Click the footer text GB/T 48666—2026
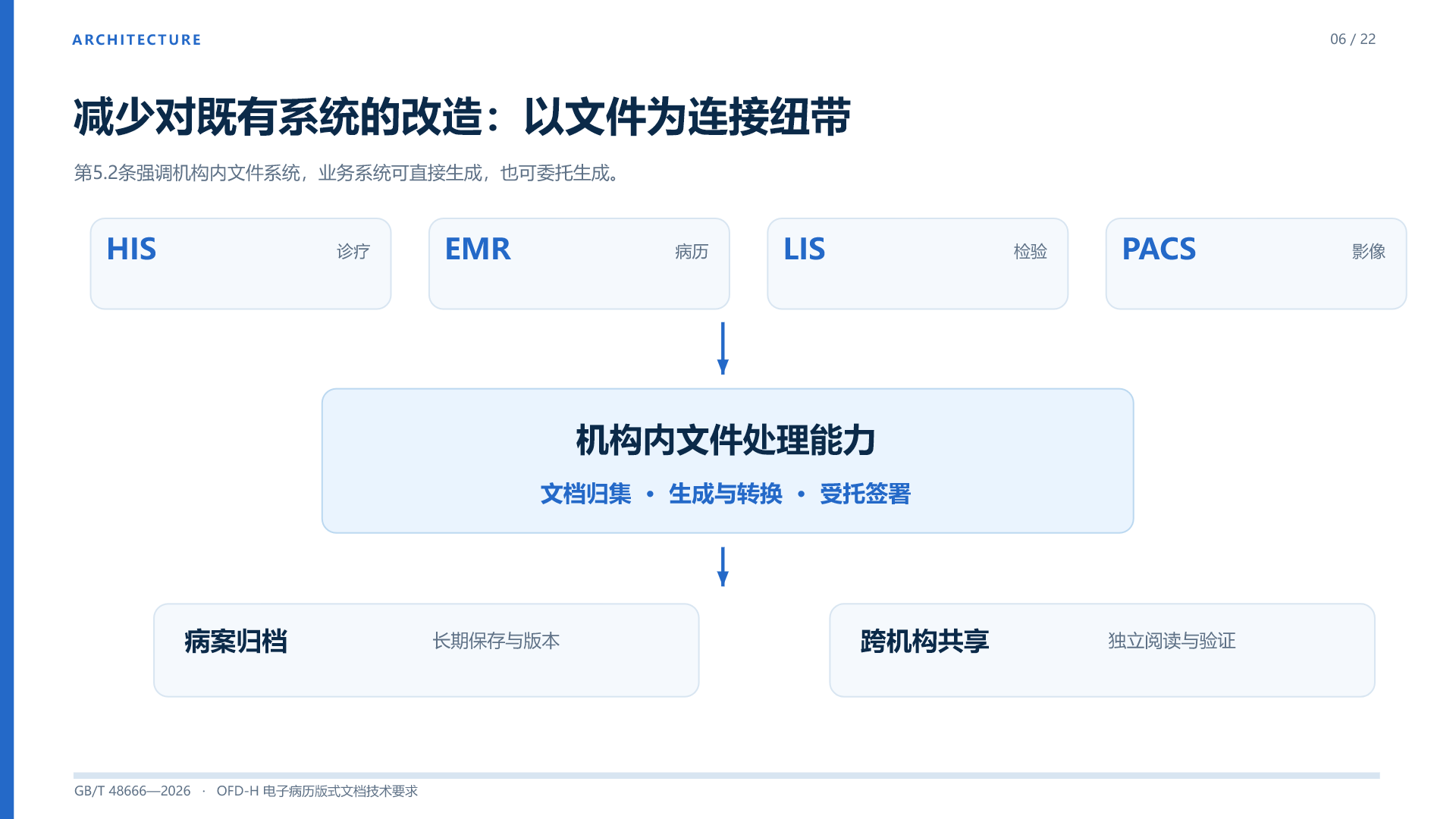Screen dimensions: 1456x819 click(x=133, y=791)
